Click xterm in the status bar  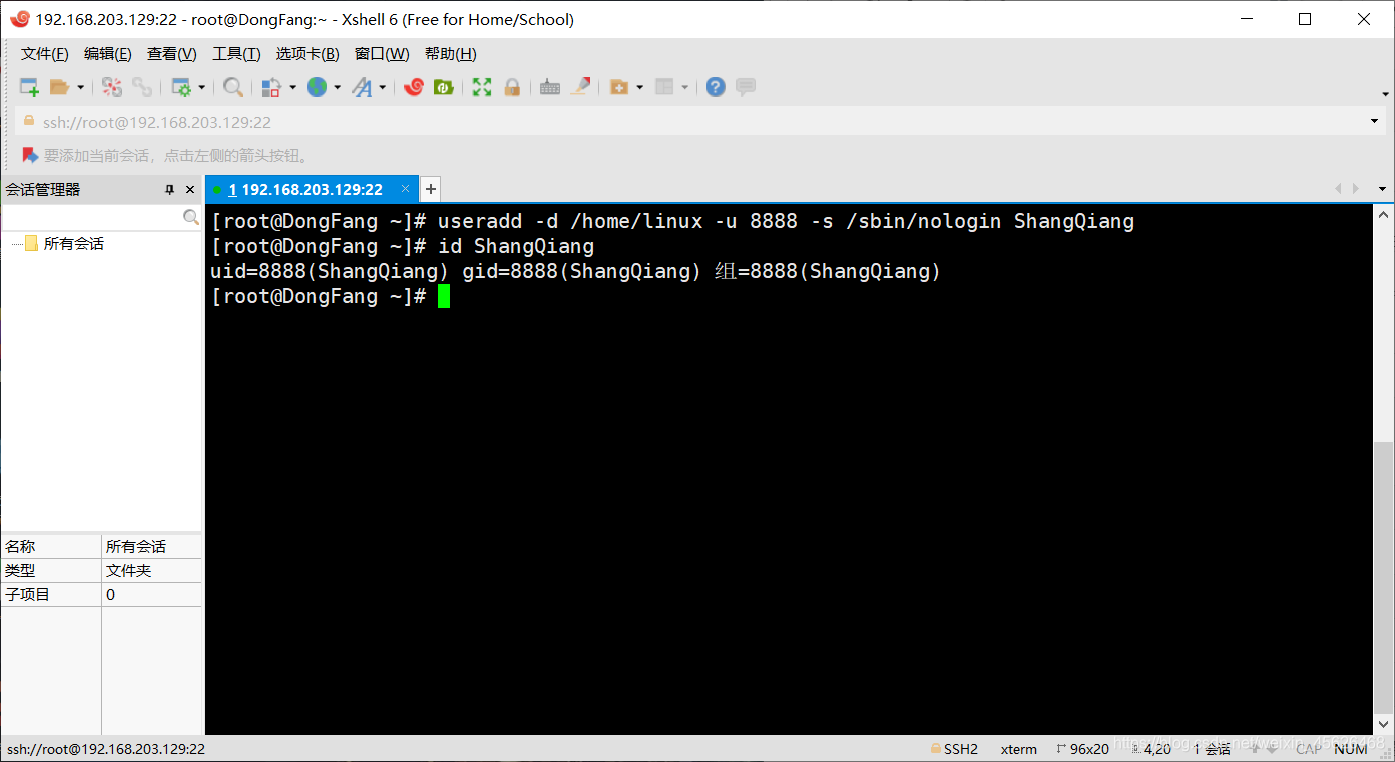tap(1018, 749)
